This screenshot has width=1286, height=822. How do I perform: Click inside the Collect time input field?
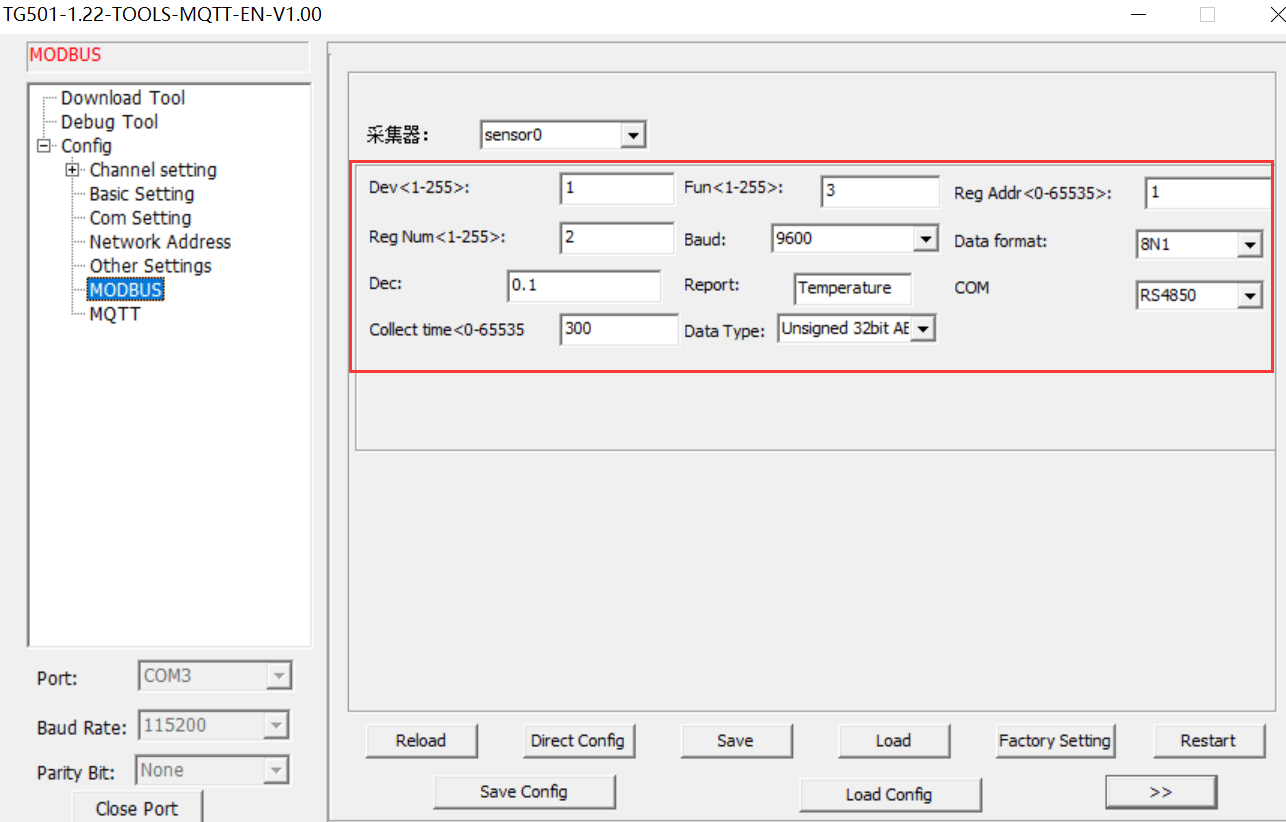pyautogui.click(x=618, y=329)
